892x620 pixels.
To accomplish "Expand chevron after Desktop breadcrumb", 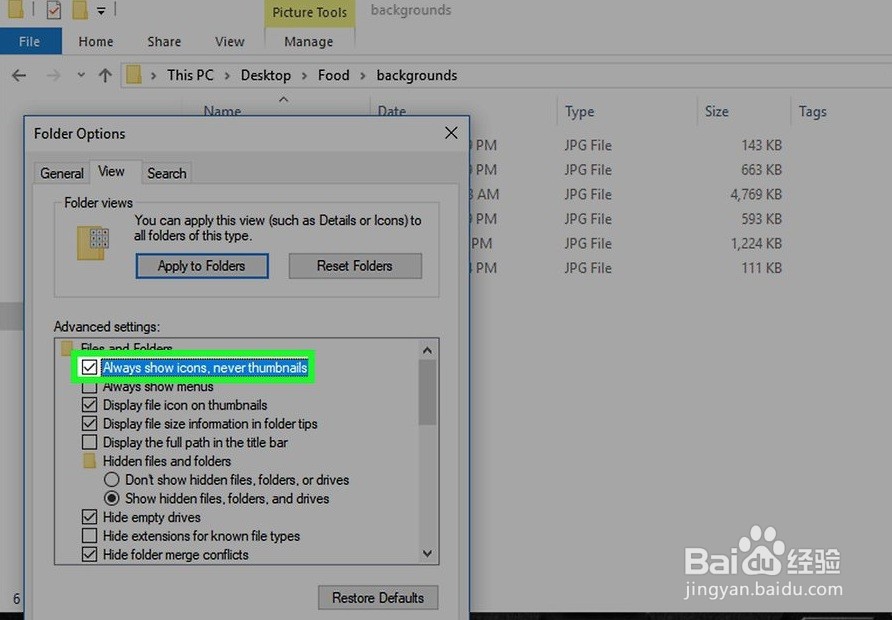I will [304, 76].
